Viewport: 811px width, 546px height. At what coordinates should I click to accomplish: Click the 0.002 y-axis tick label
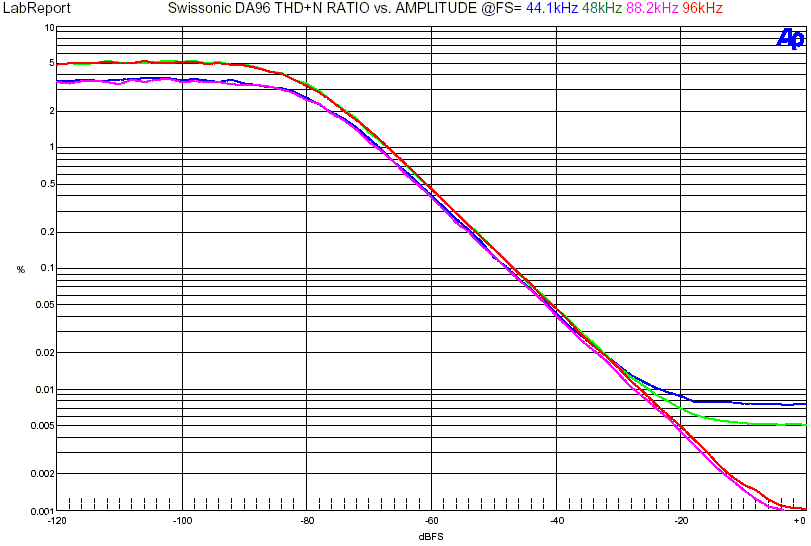[x=42, y=474]
